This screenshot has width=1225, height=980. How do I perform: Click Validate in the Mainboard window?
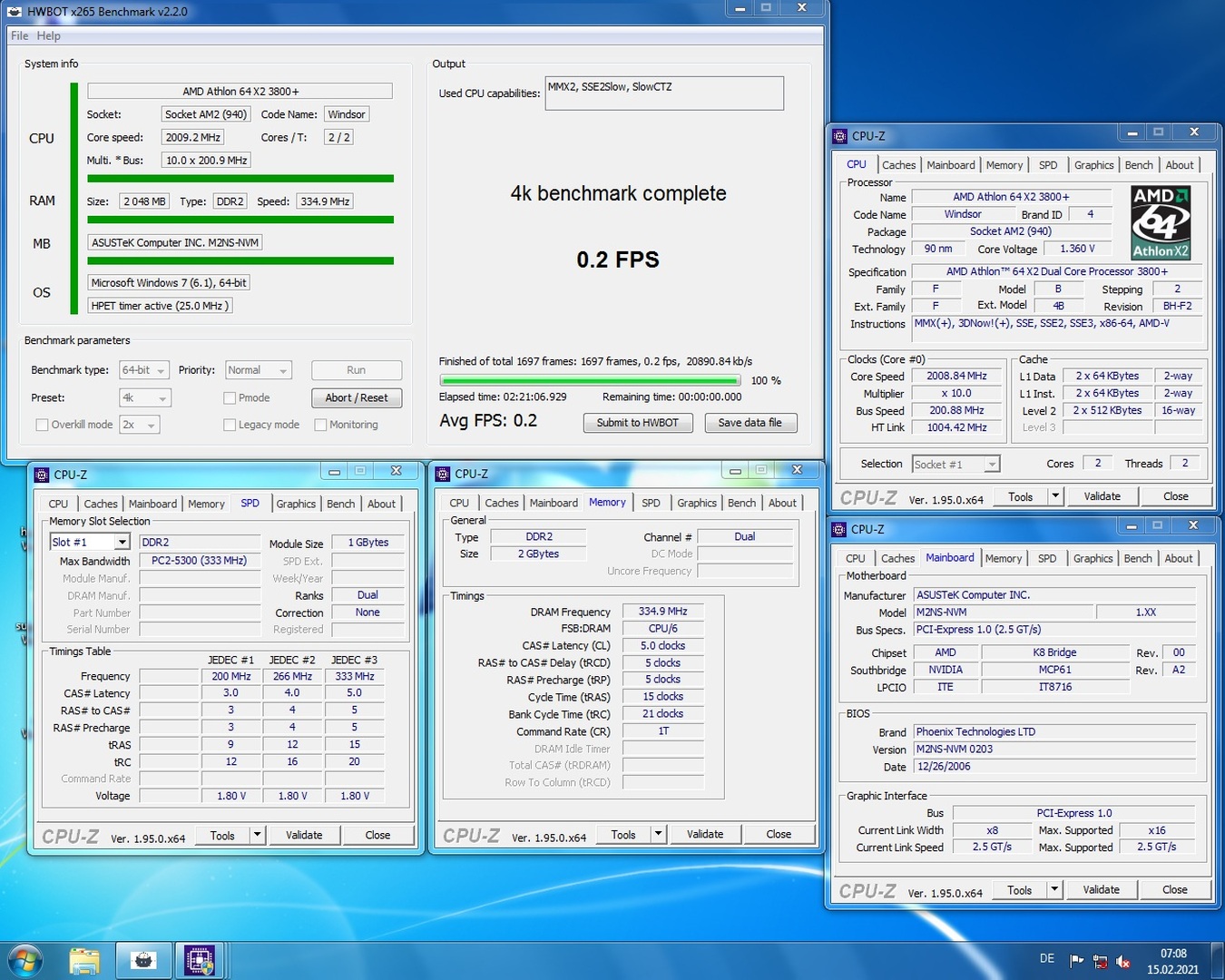click(x=1101, y=889)
